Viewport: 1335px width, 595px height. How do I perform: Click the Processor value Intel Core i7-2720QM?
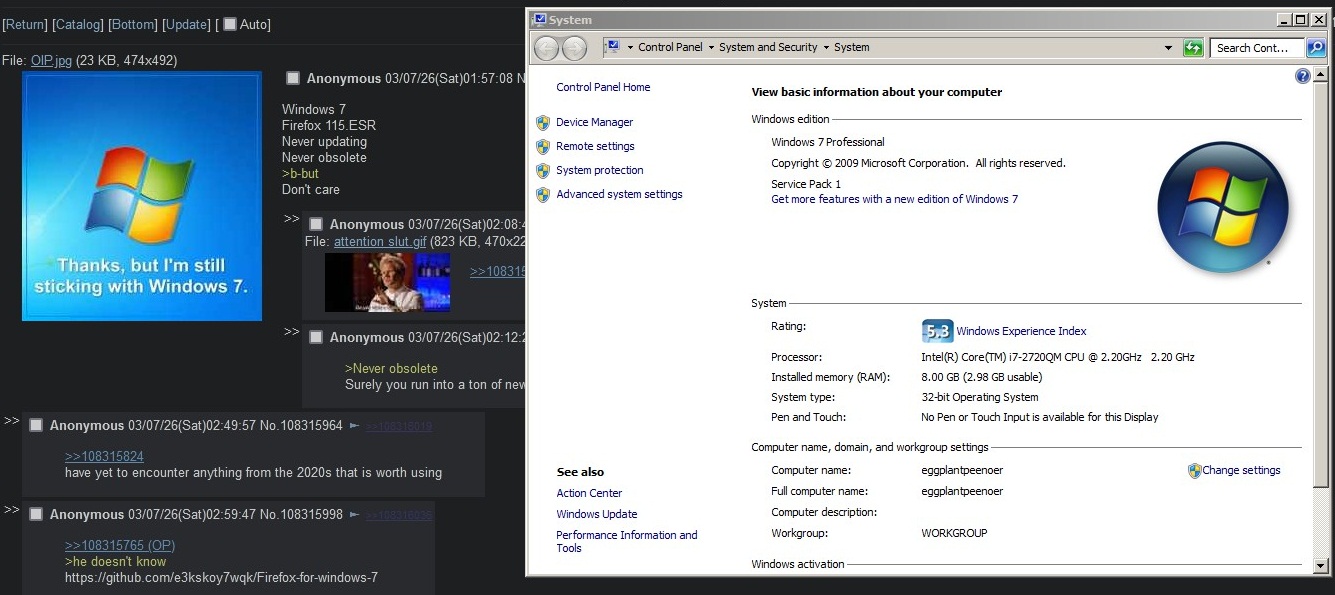(1058, 357)
